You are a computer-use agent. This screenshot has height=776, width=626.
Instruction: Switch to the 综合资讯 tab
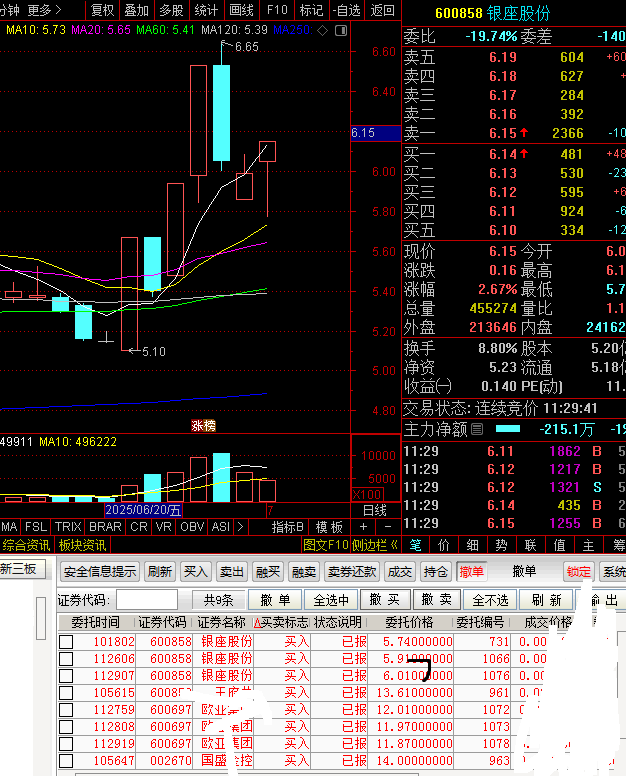(x=26, y=545)
